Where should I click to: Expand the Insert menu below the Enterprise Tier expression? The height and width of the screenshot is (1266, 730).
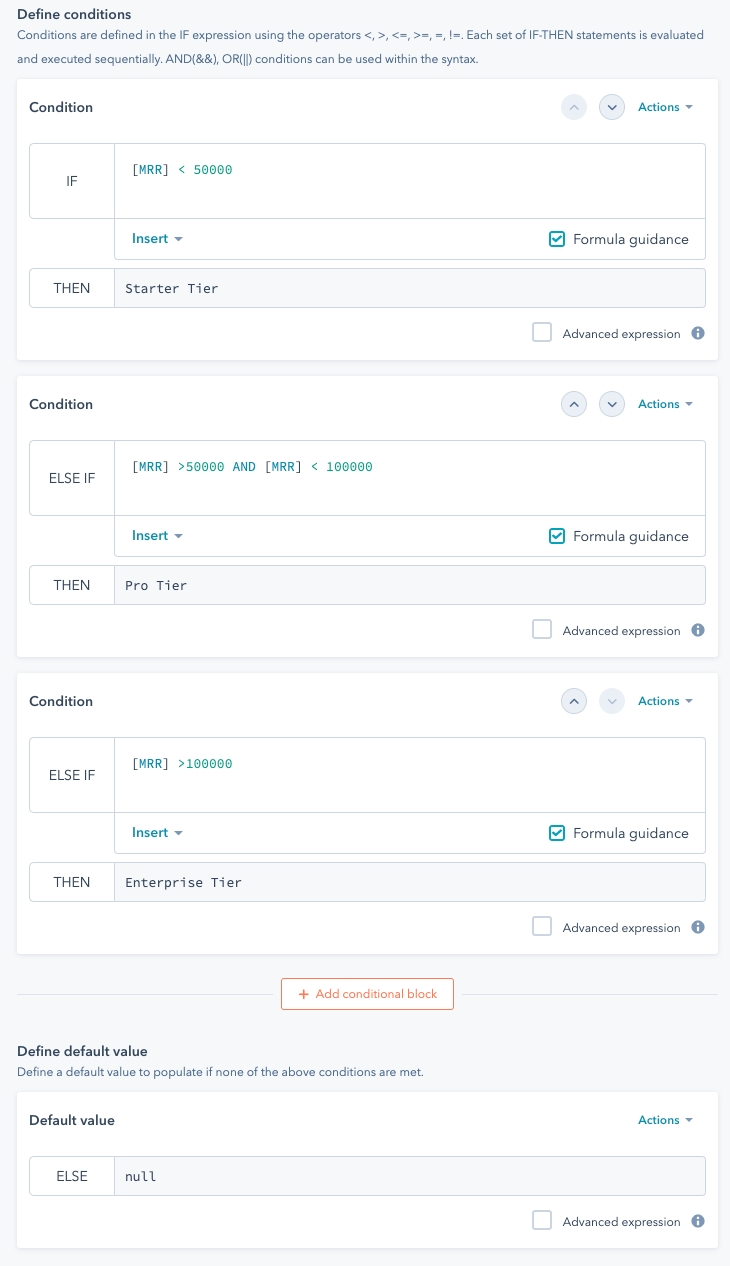150,832
